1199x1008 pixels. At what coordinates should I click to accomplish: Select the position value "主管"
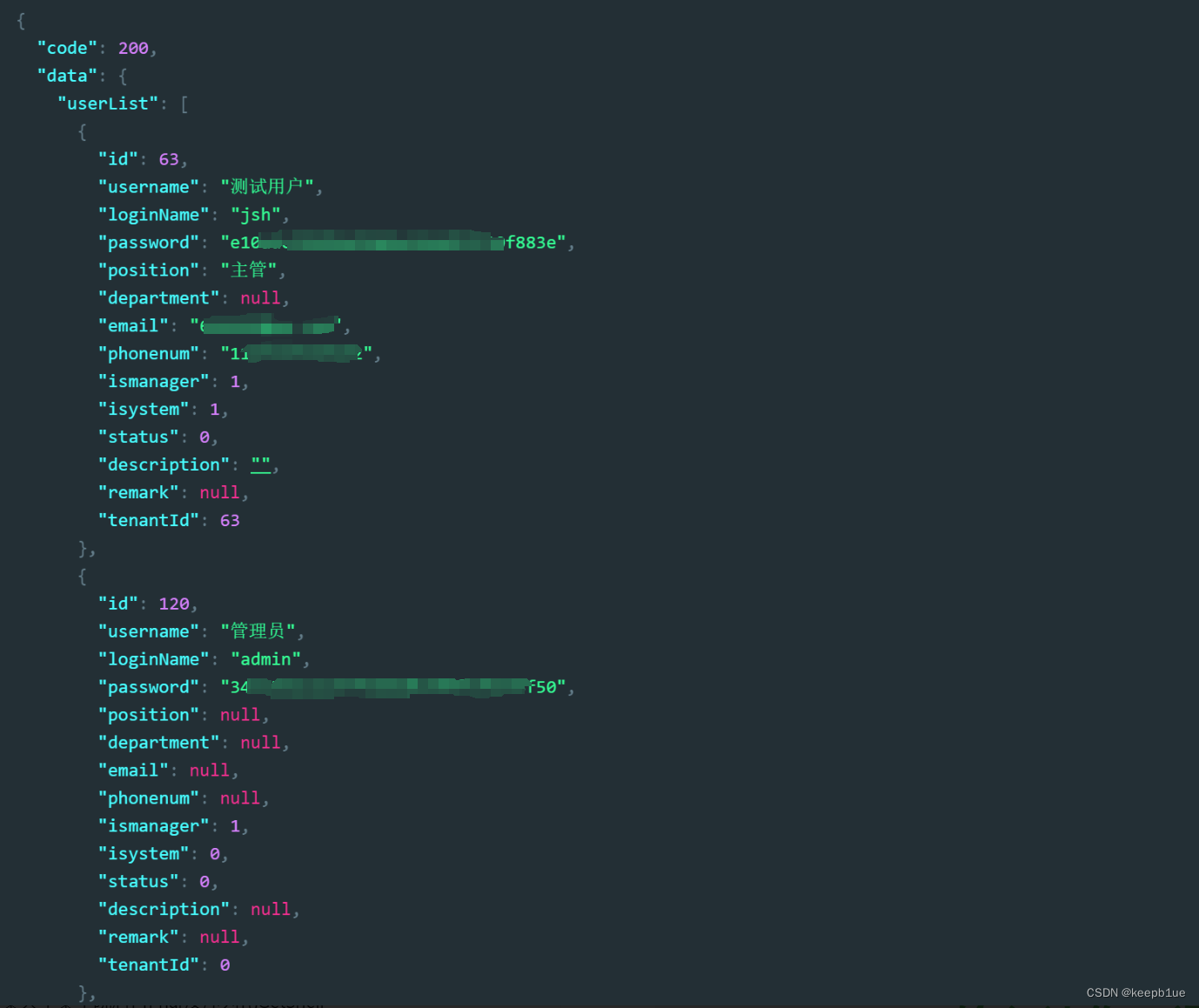click(248, 270)
